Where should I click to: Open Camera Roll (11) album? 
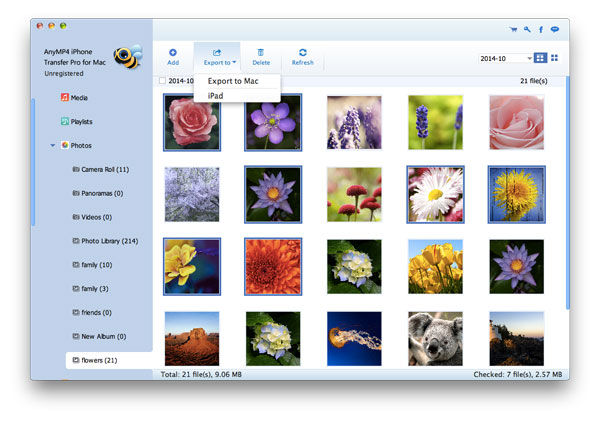click(x=104, y=169)
